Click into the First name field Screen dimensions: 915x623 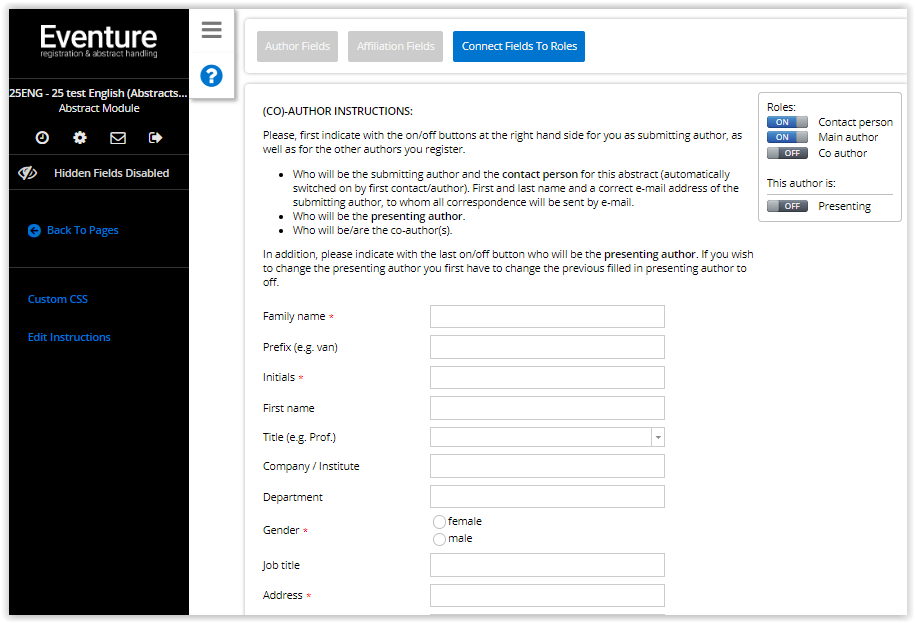point(547,408)
